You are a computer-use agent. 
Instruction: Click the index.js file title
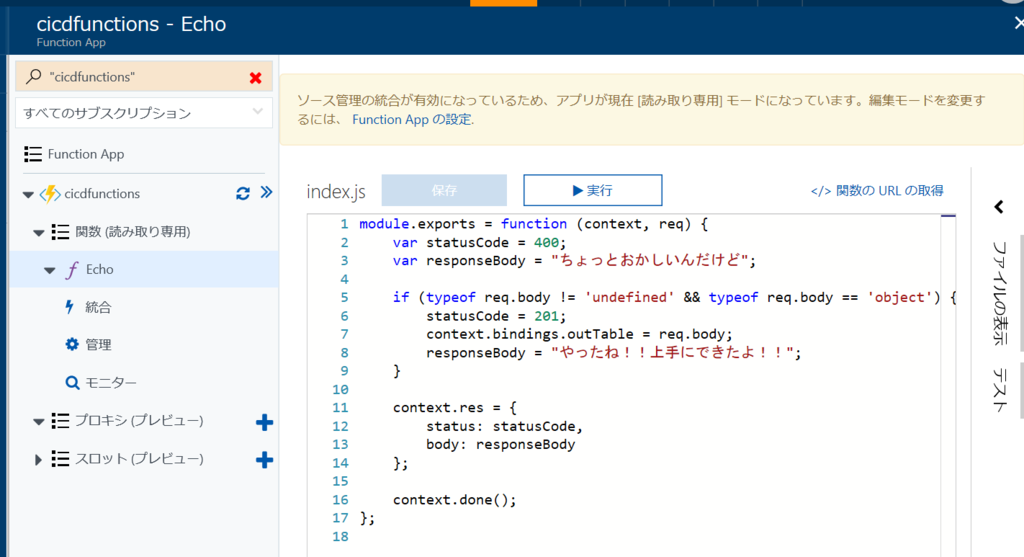(x=336, y=191)
